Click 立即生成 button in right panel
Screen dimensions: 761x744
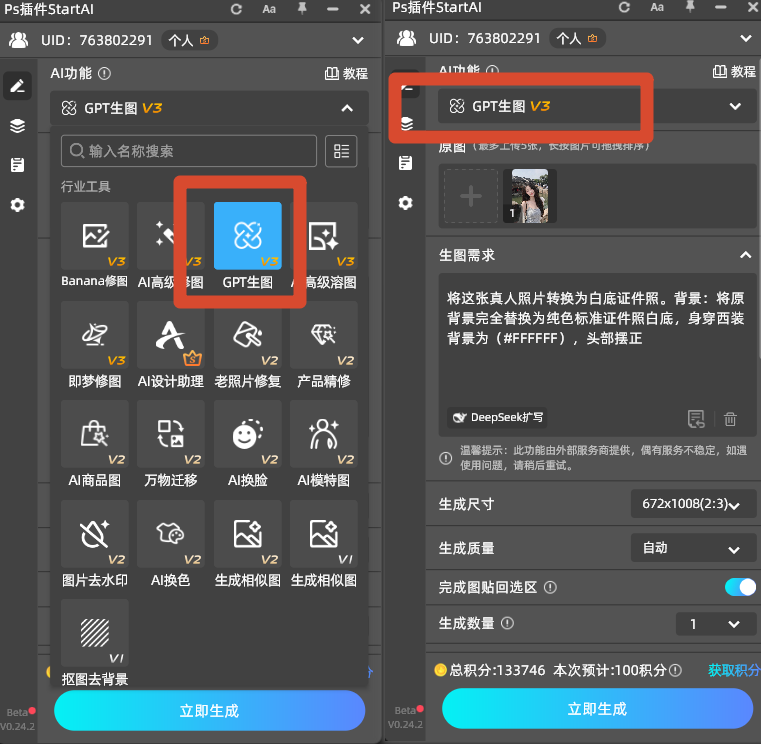[x=597, y=709]
